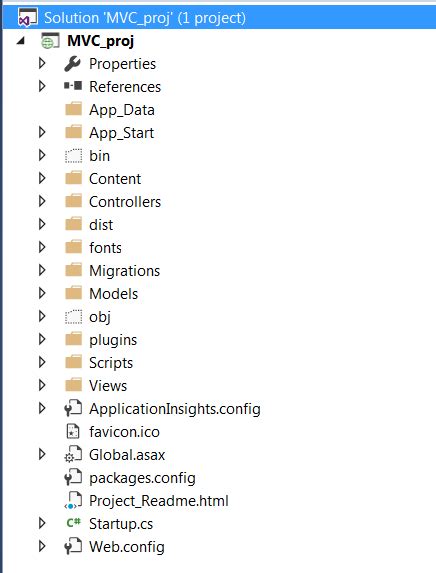Click the Project_Readme.html file icon
436x573 pixels.
click(73, 501)
